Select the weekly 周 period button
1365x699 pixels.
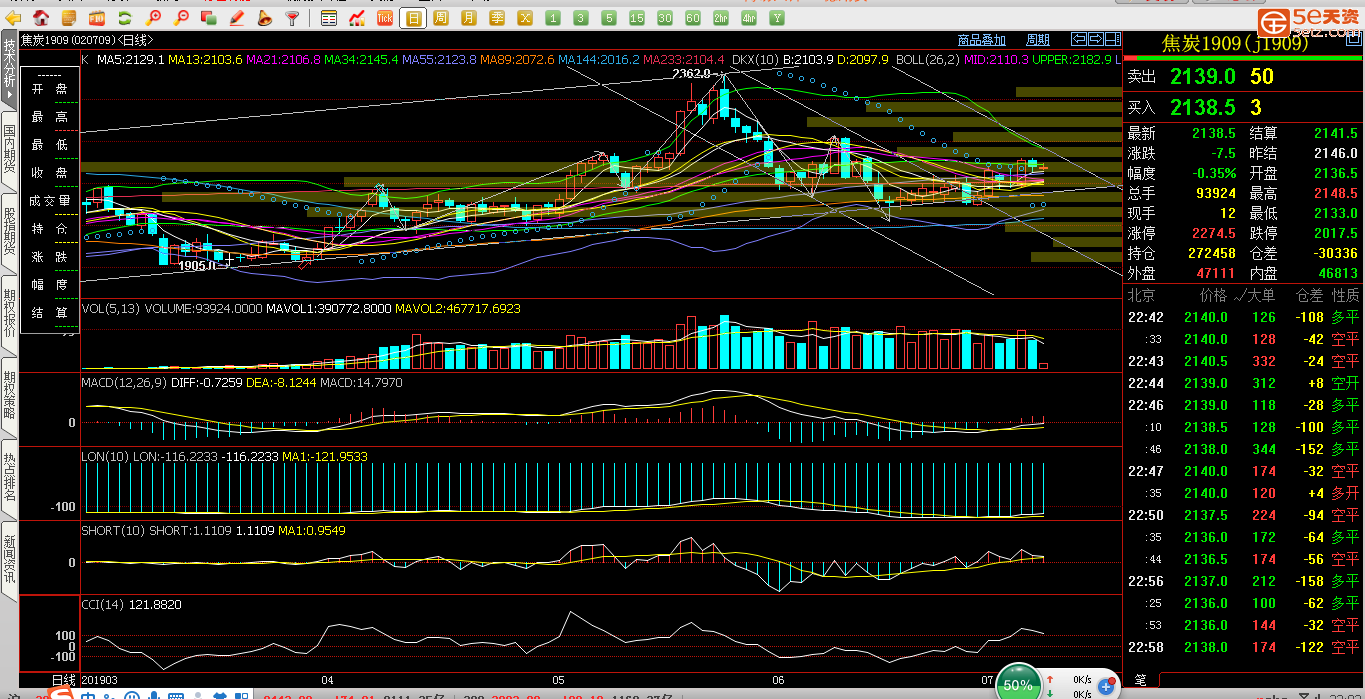[441, 18]
